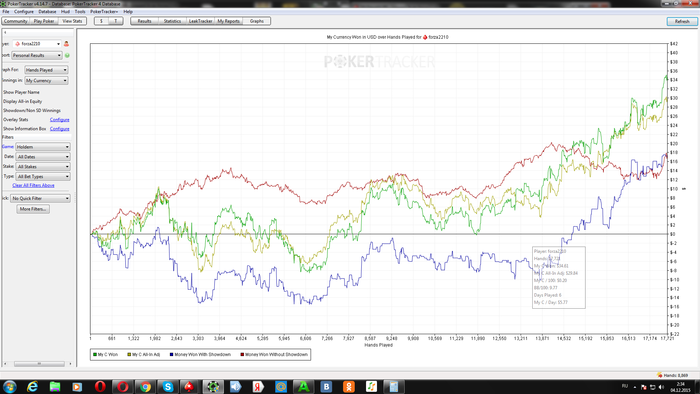Click RU language indicator in tray
700x394 pixels.
[x=625, y=386]
